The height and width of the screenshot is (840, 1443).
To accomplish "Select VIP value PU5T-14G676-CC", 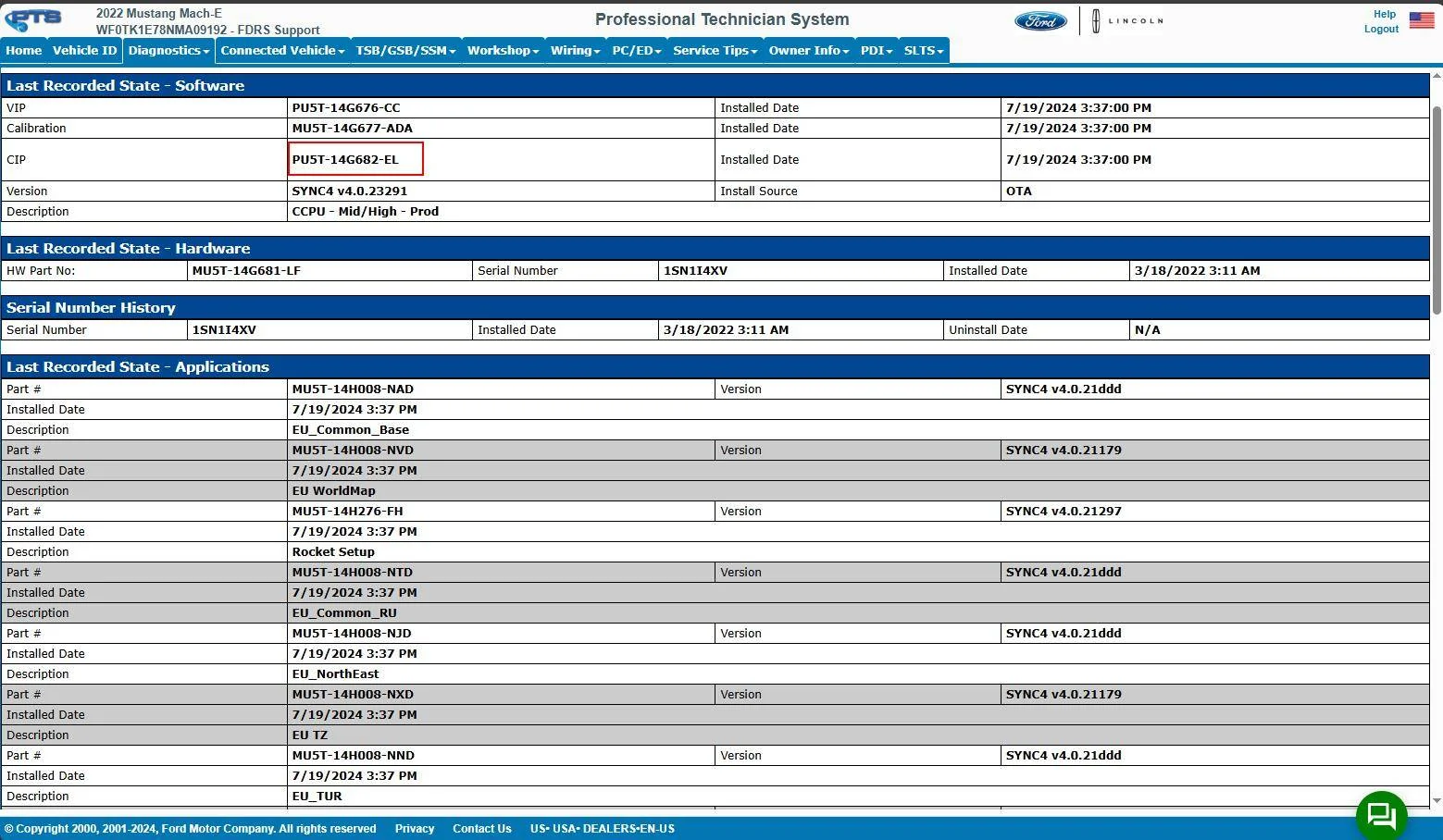I will [346, 107].
